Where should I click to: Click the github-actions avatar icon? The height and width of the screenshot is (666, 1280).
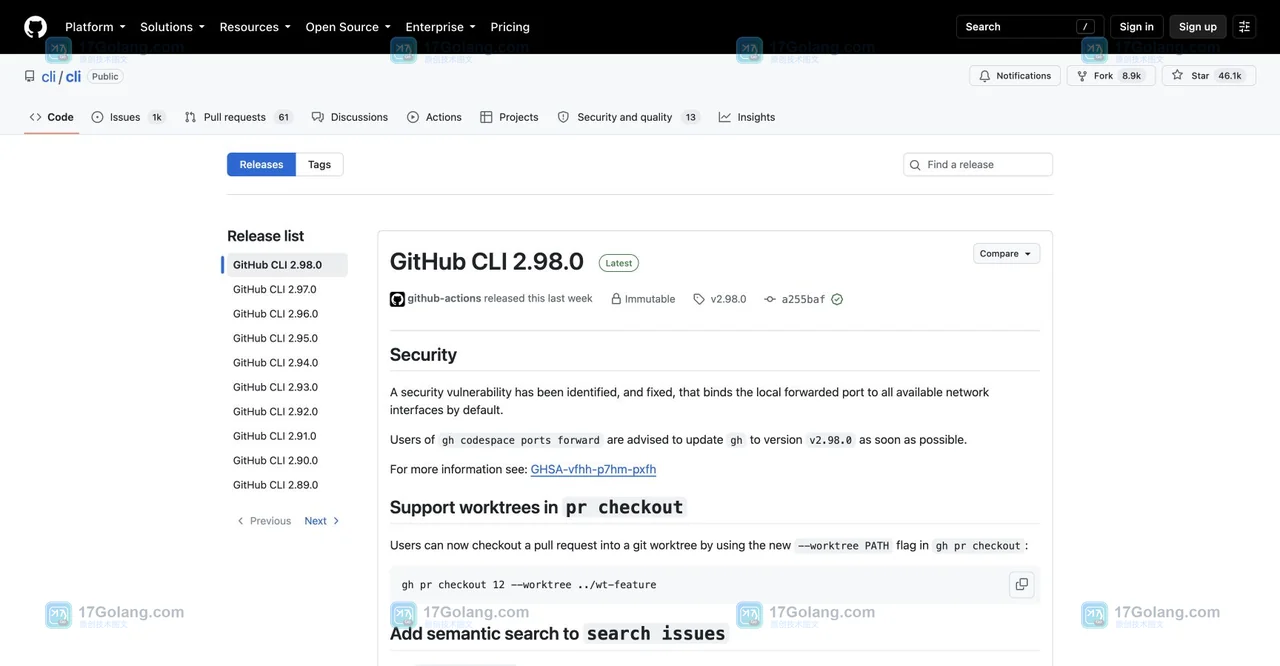click(397, 299)
